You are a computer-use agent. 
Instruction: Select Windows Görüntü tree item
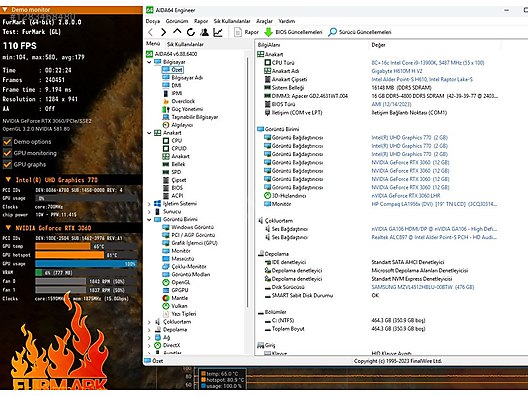pos(188,227)
